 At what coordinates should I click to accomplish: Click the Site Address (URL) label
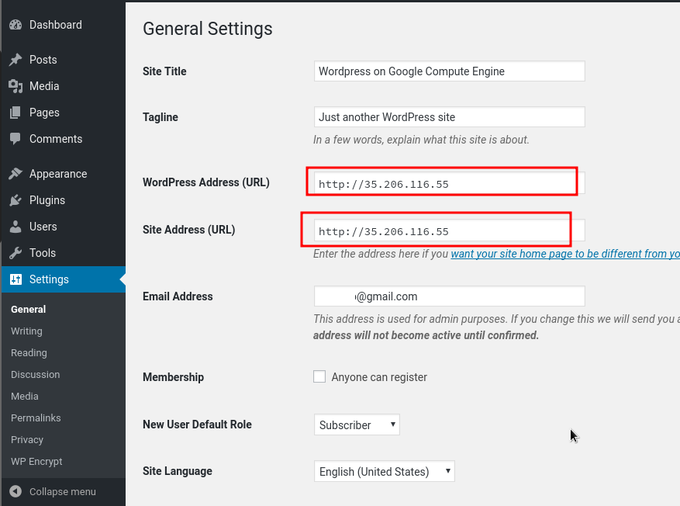click(x=189, y=229)
